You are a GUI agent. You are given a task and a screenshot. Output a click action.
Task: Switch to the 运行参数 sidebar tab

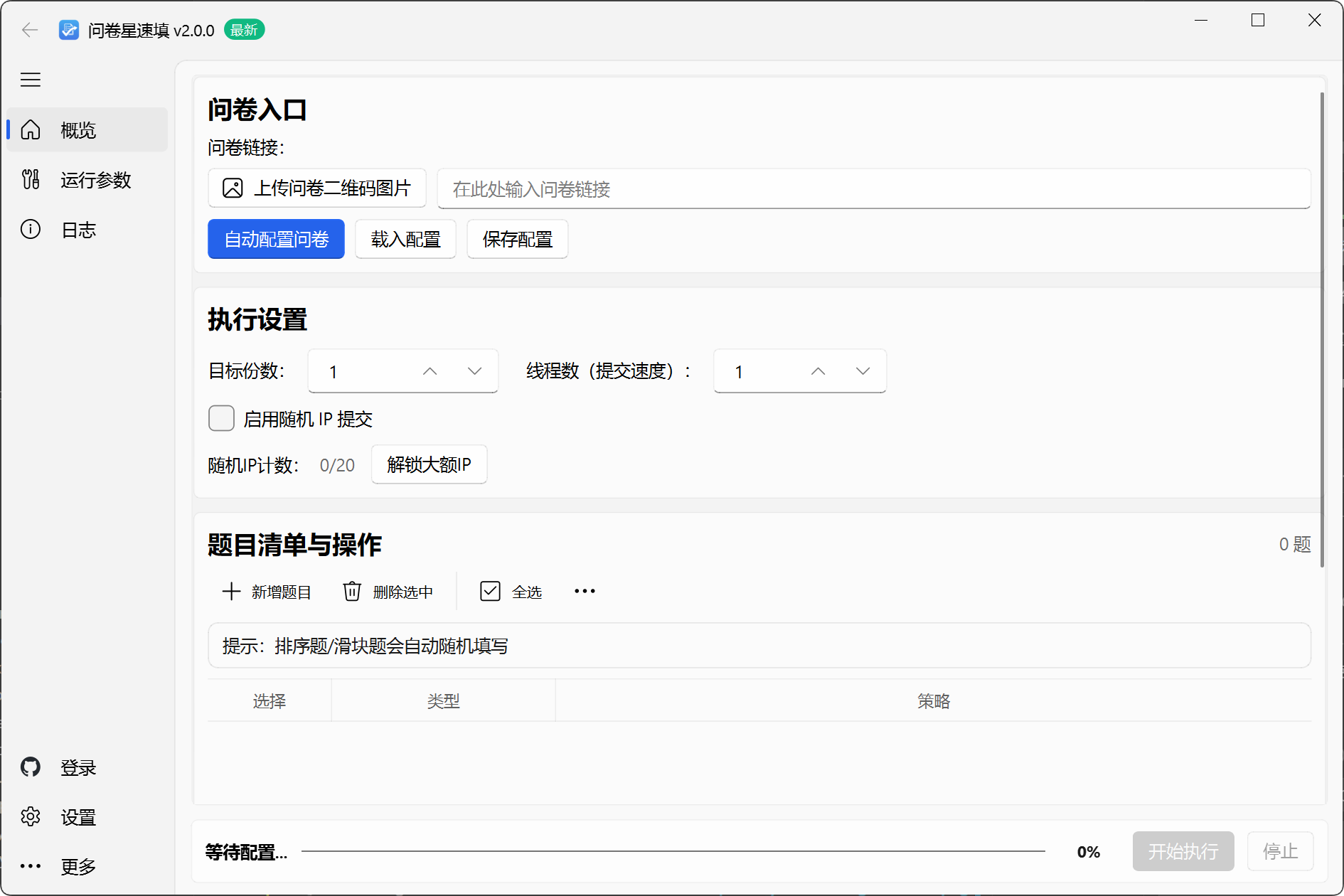[x=95, y=180]
